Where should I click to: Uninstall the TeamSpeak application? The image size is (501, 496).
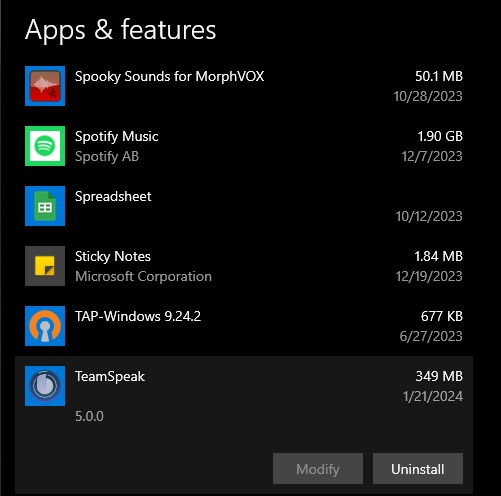[x=418, y=469]
